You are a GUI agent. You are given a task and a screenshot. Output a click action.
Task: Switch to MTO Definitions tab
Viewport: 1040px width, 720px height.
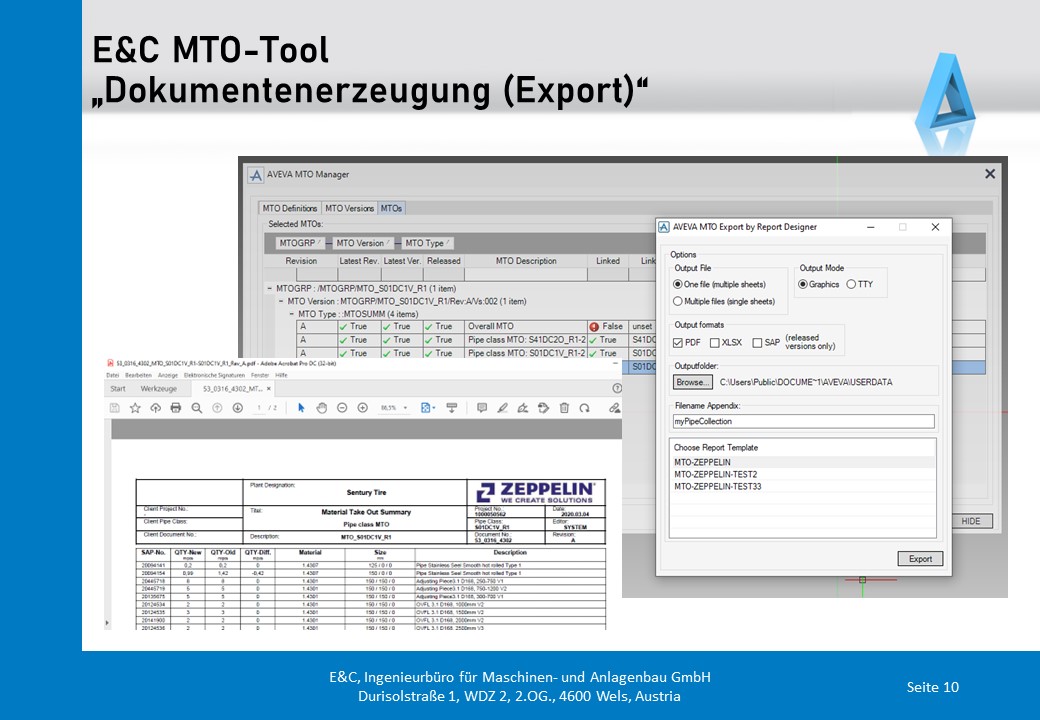point(290,208)
